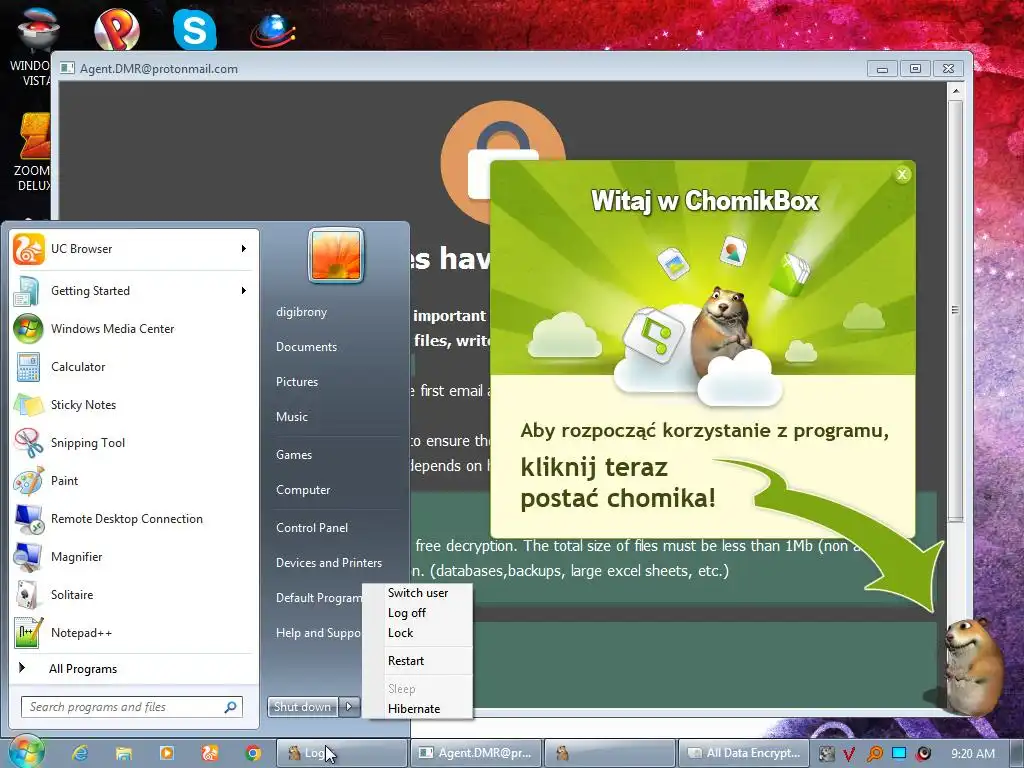Open Skype desktop shortcut

point(195,29)
